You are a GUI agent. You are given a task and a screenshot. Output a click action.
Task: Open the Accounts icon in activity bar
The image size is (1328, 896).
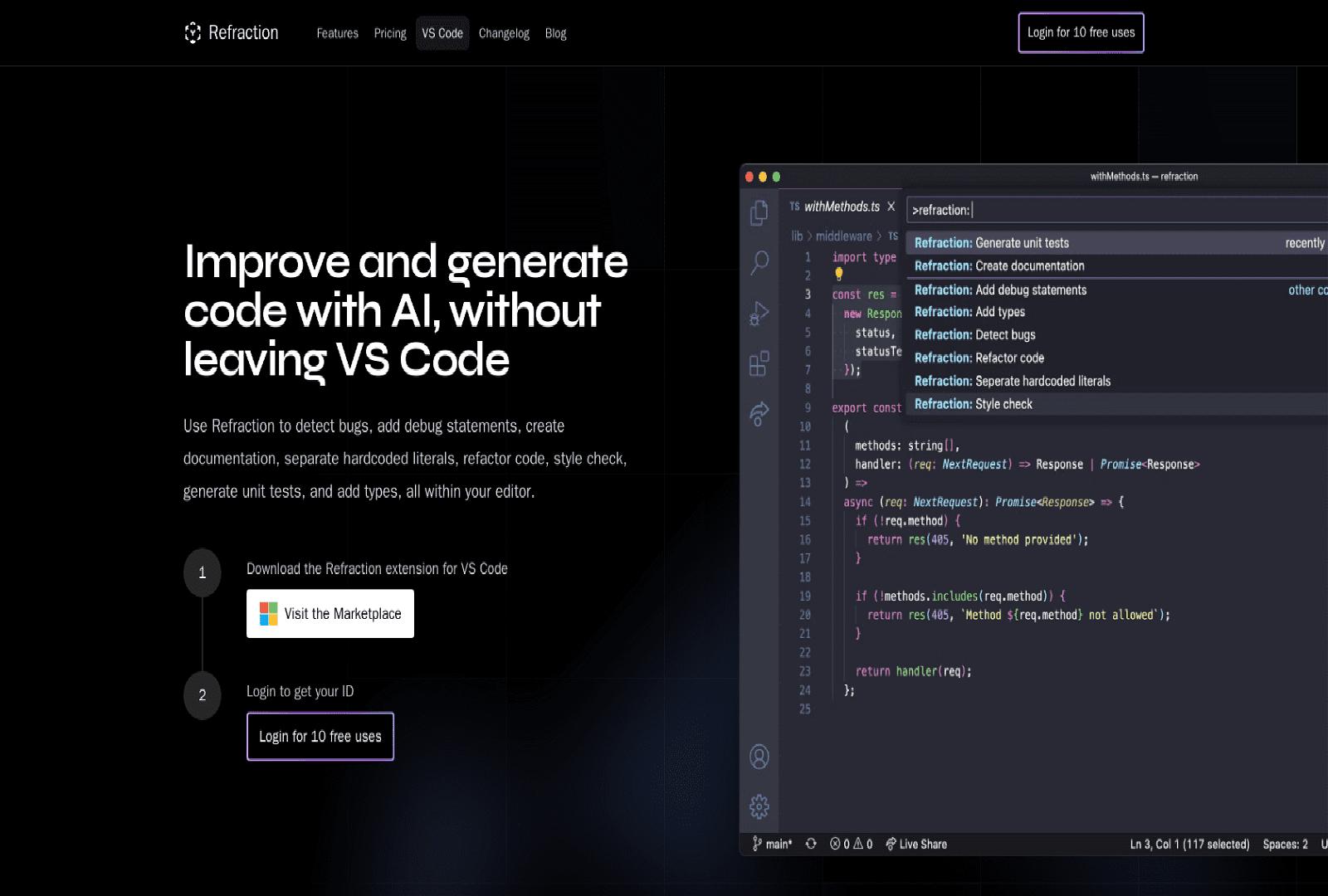[x=759, y=757]
